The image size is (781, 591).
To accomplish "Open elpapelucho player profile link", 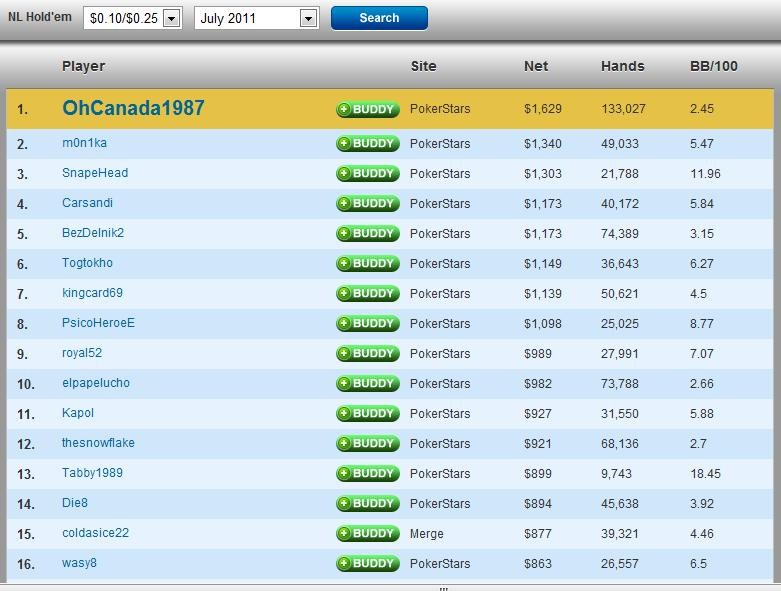I will point(96,382).
